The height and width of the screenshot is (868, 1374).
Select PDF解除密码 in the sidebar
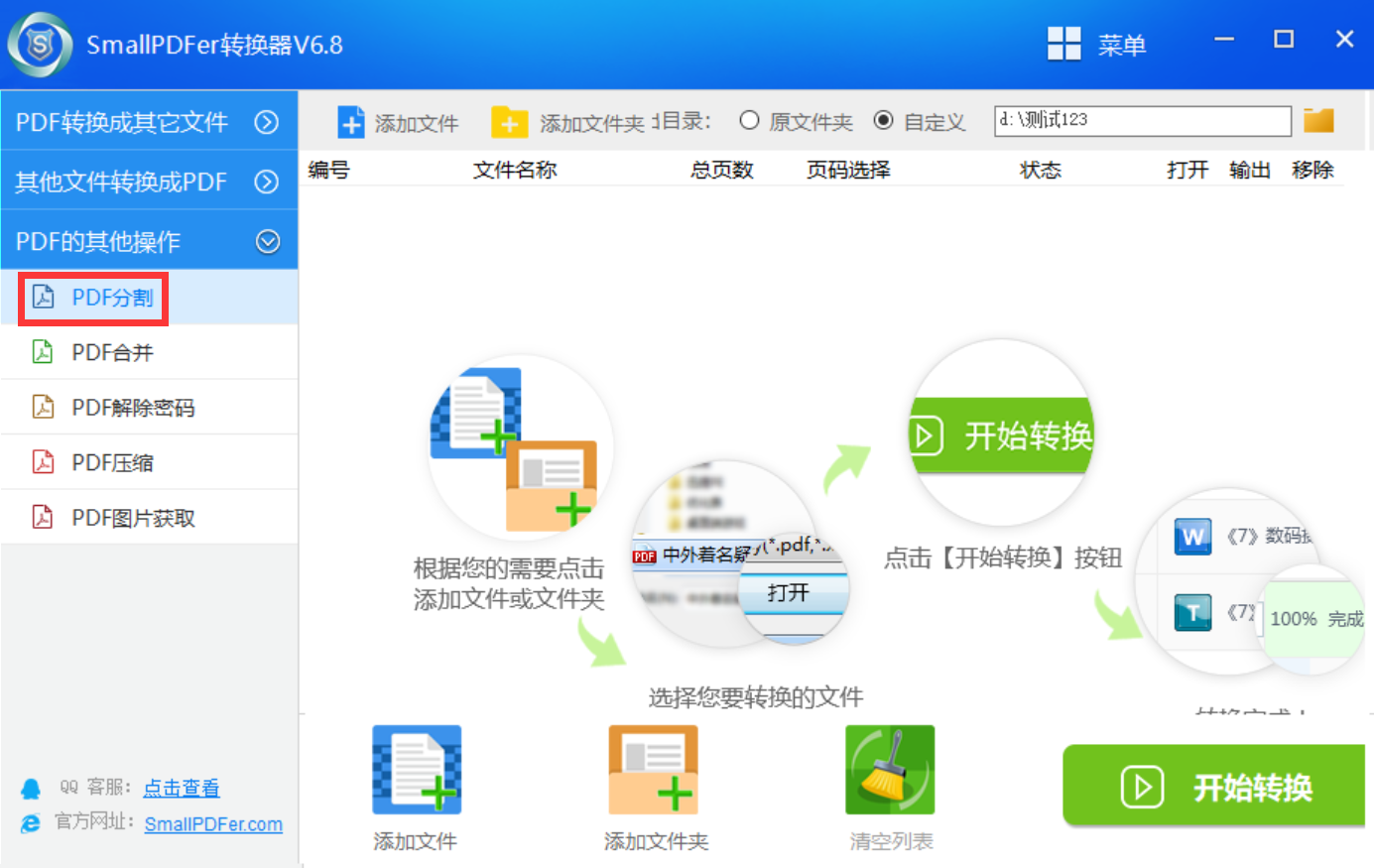click(x=149, y=407)
